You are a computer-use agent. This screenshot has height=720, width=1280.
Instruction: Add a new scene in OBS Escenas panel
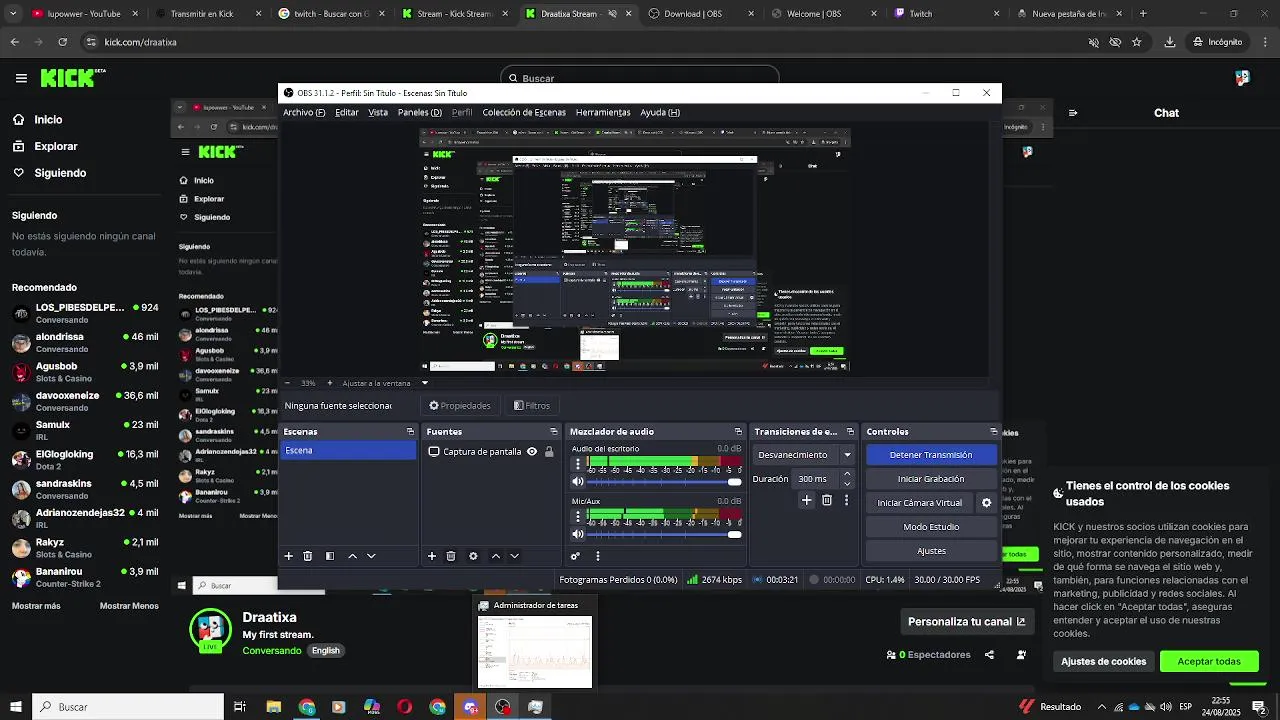click(289, 556)
